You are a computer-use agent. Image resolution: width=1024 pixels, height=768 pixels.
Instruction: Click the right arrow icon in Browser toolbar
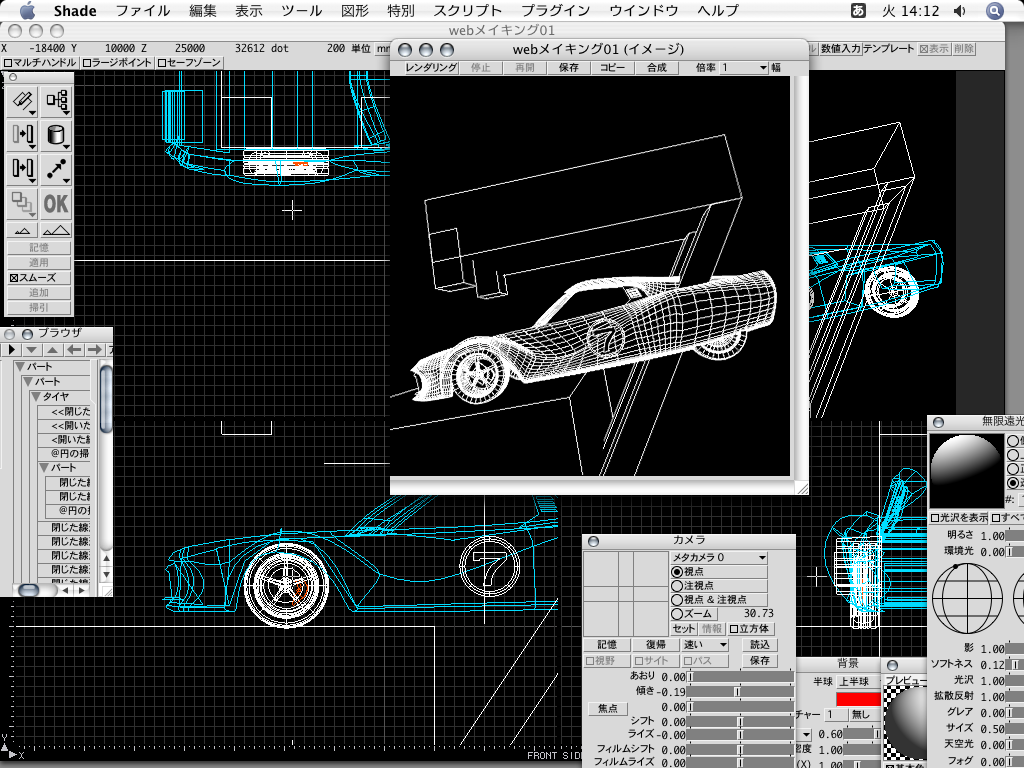pyautogui.click(x=93, y=349)
